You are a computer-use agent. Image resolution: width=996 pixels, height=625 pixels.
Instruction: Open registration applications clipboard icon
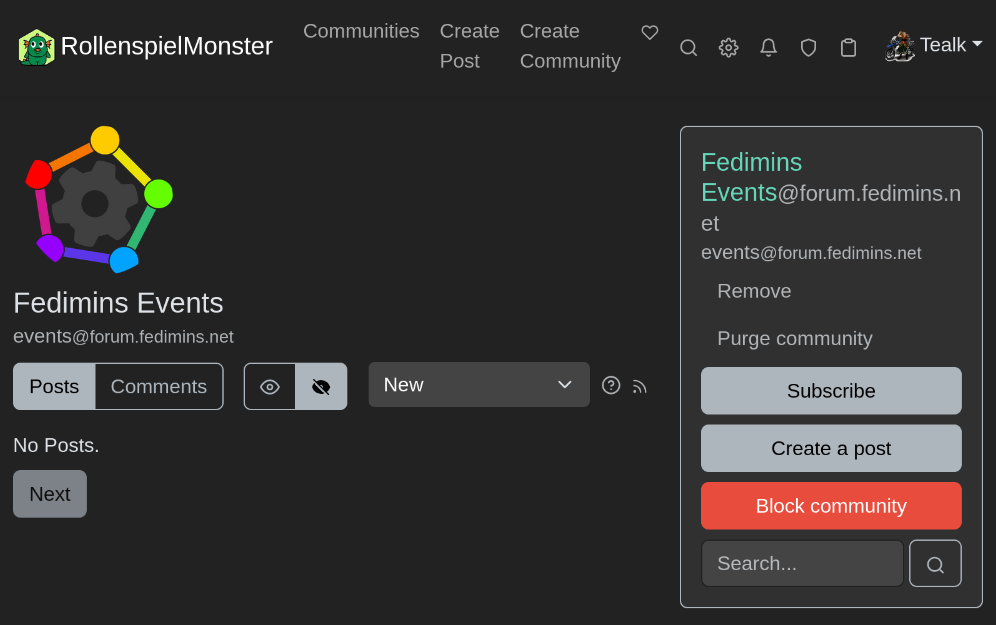(x=848, y=47)
